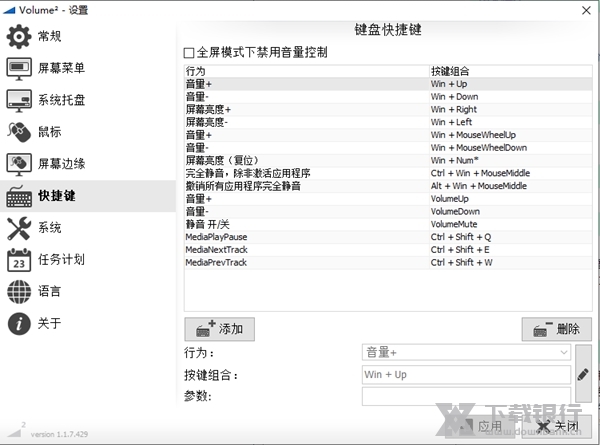The image size is (600, 445).
Task: Select the 屏幕菜单 monitor icon
Action: click(19, 68)
